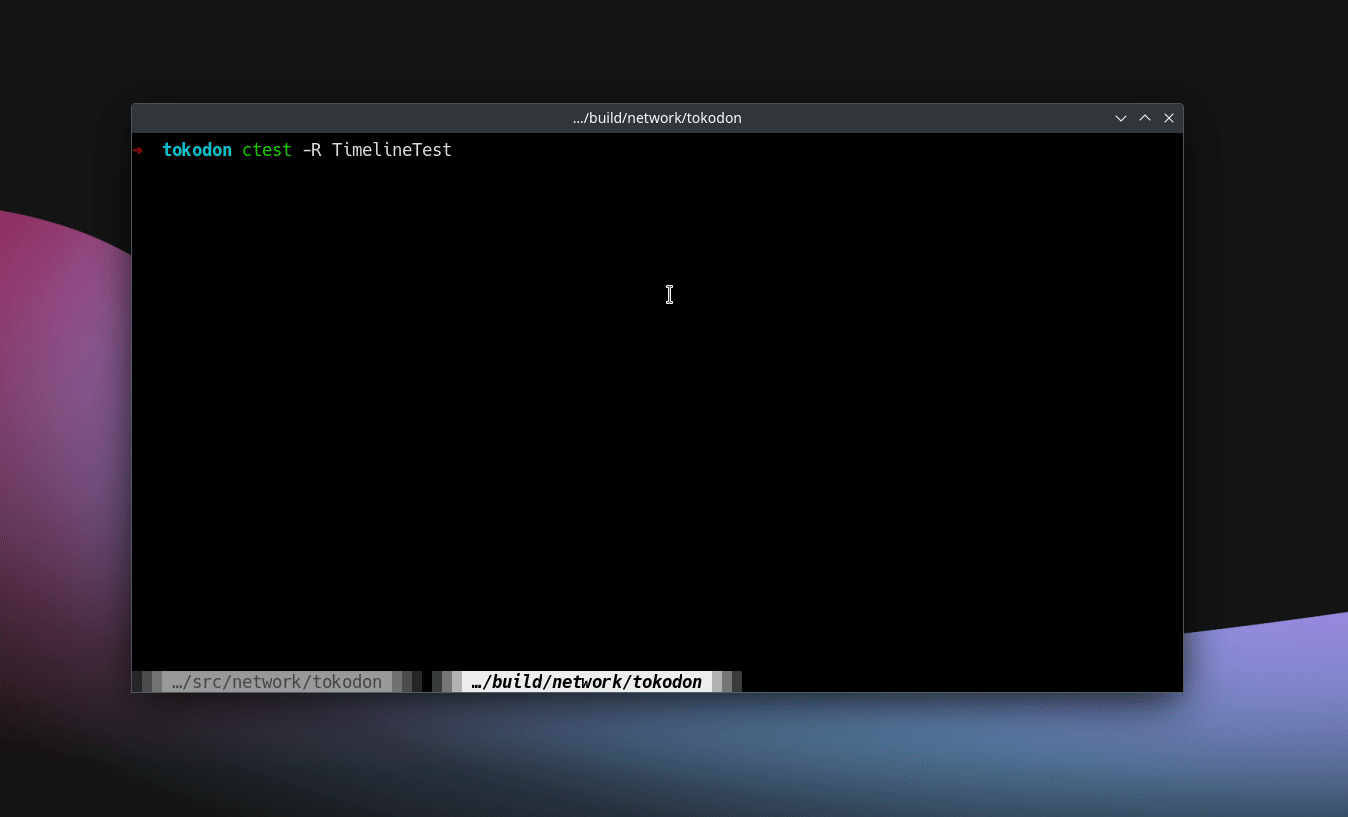The width and height of the screenshot is (1348, 817).
Task: Click the red prompt arrow in the terminal
Action: point(138,151)
